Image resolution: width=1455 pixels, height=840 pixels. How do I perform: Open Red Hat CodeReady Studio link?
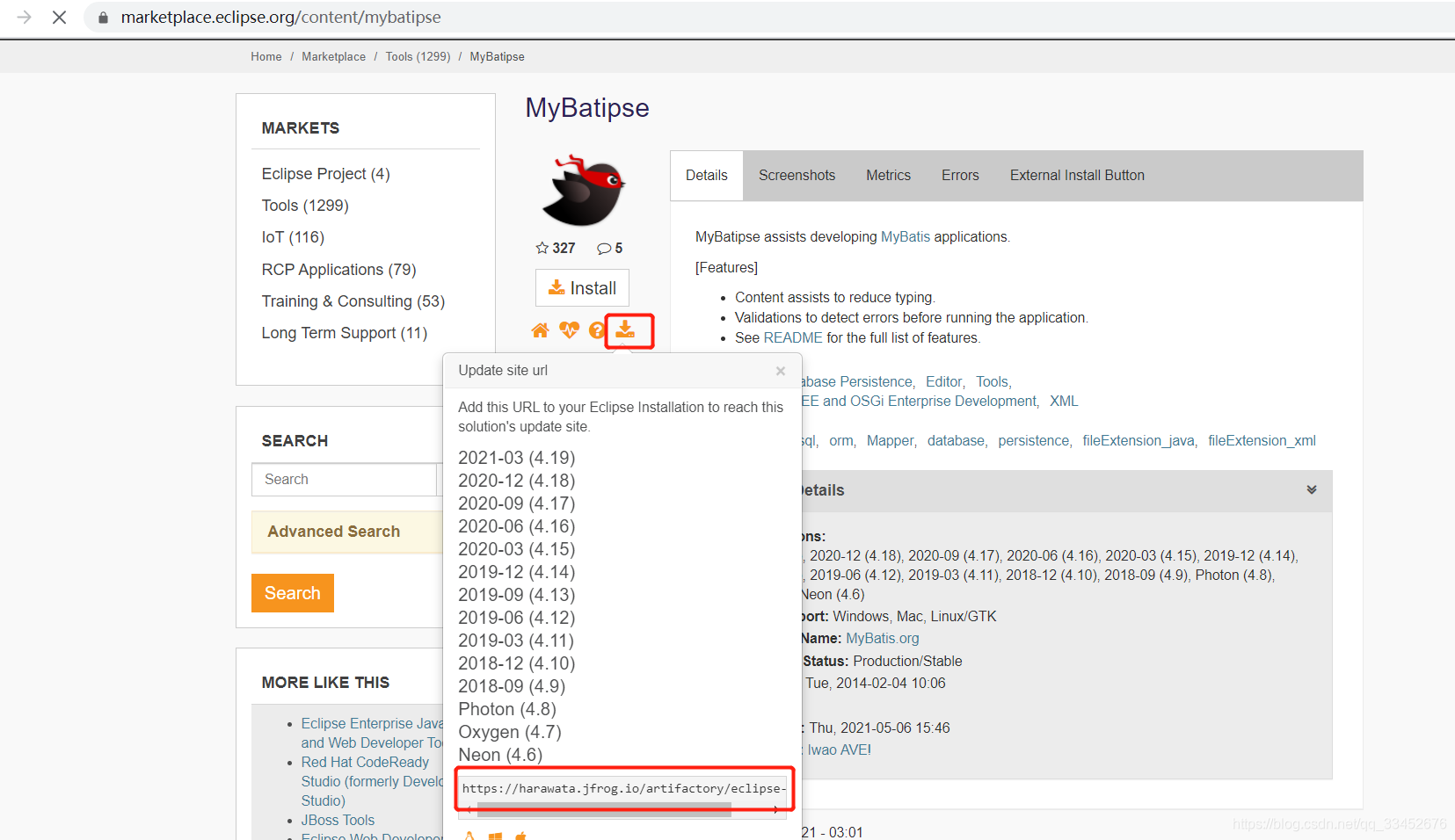(372, 782)
